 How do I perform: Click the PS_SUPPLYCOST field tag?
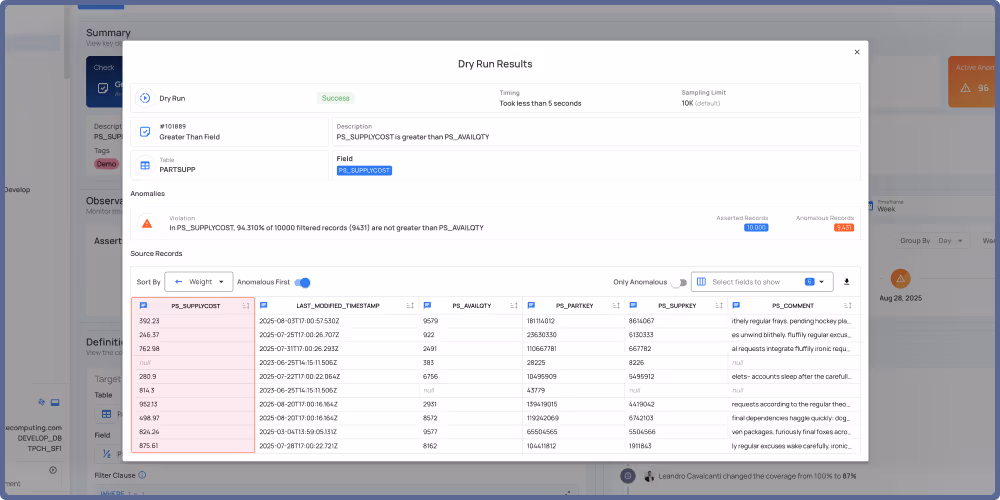point(364,170)
